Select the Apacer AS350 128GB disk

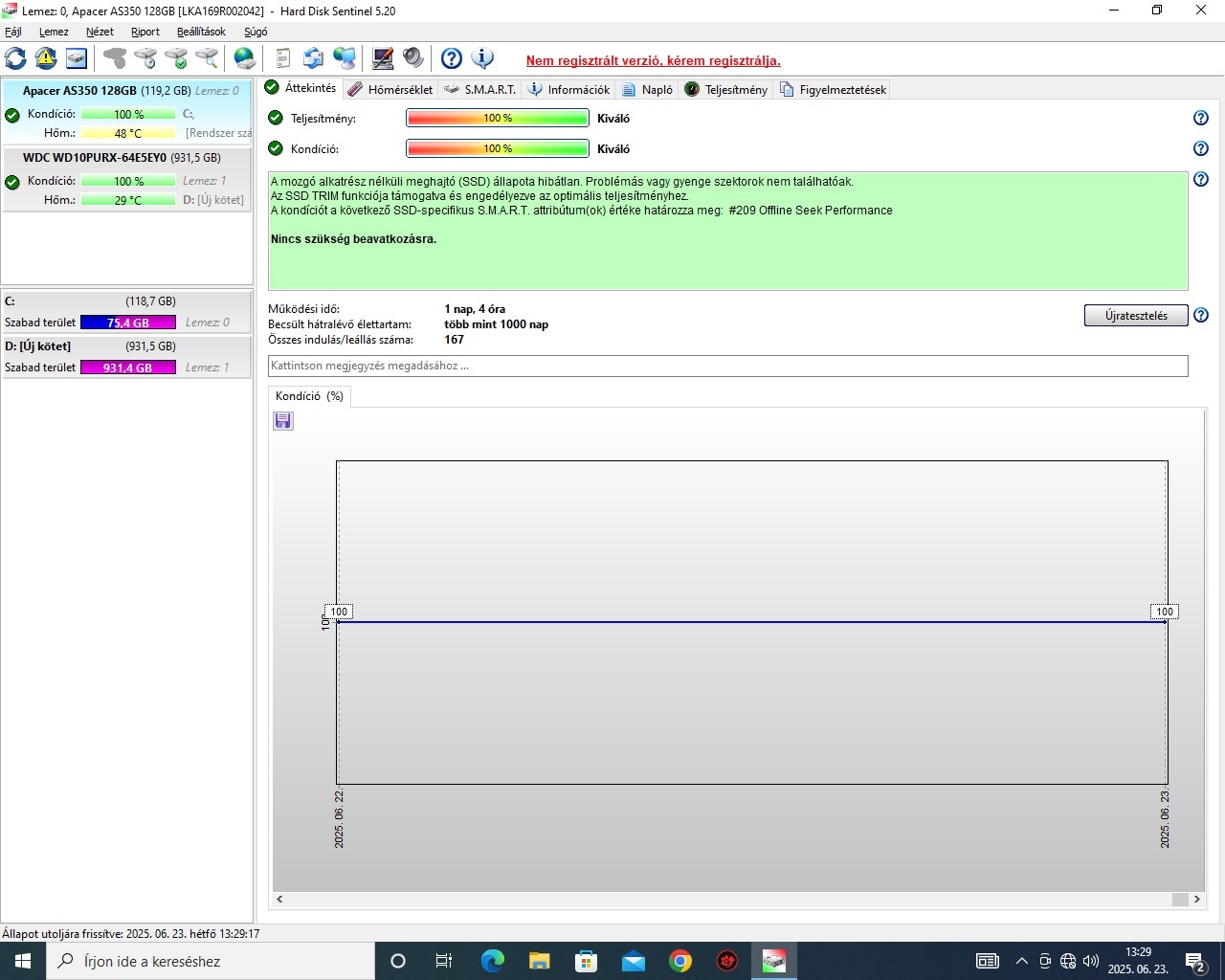pyautogui.click(x=127, y=112)
